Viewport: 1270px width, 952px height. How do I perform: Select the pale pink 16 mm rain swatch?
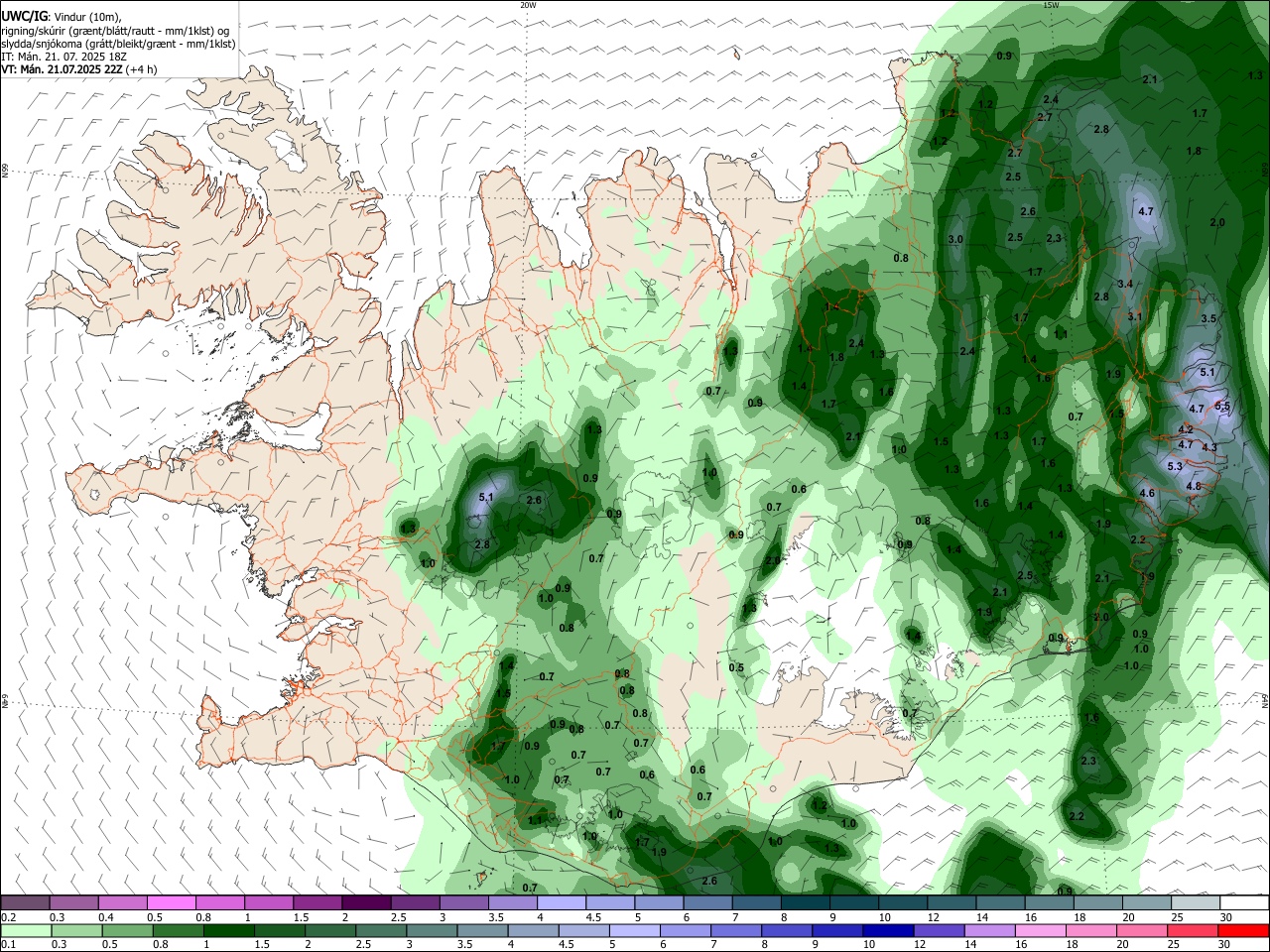click(x=1041, y=930)
